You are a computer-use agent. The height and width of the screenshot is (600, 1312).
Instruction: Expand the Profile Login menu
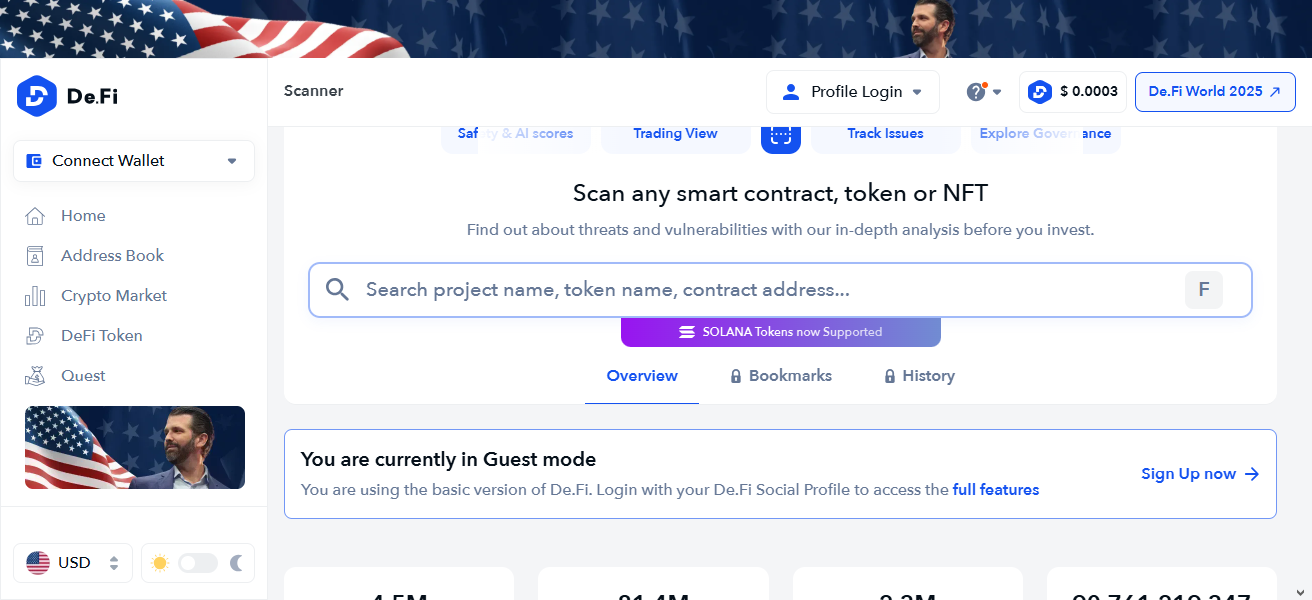(852, 91)
